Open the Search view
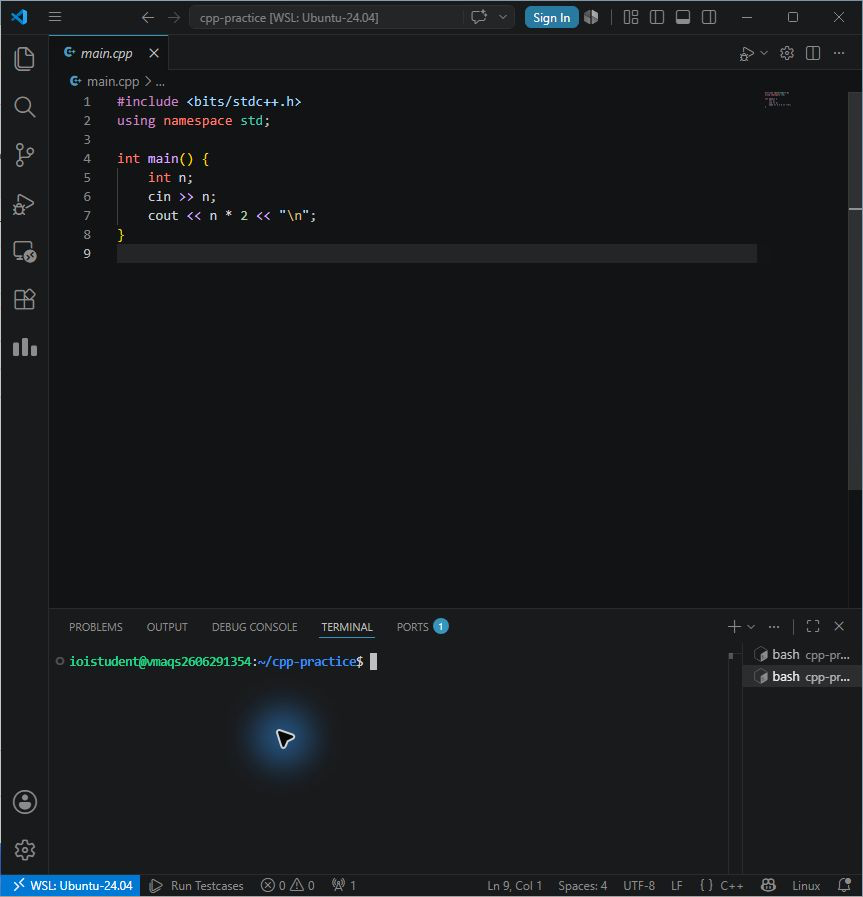The image size is (863, 897). (25, 107)
